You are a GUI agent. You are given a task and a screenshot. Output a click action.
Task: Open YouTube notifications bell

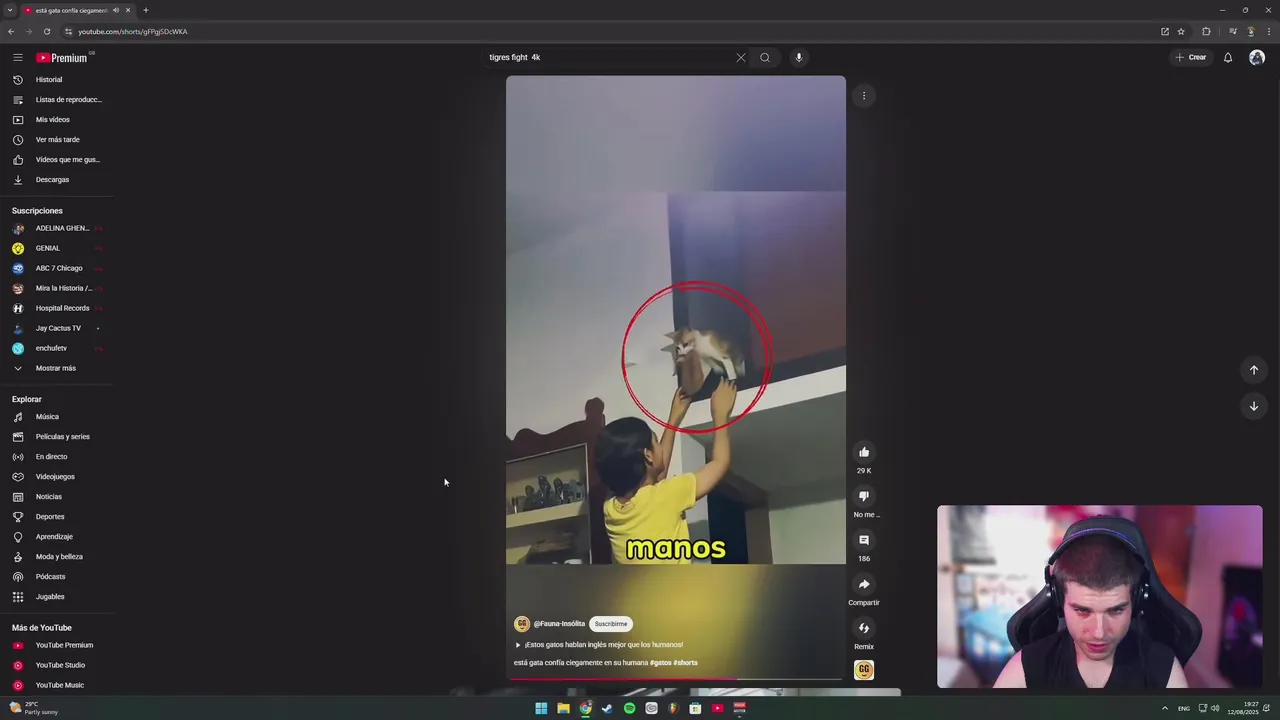tap(1228, 57)
